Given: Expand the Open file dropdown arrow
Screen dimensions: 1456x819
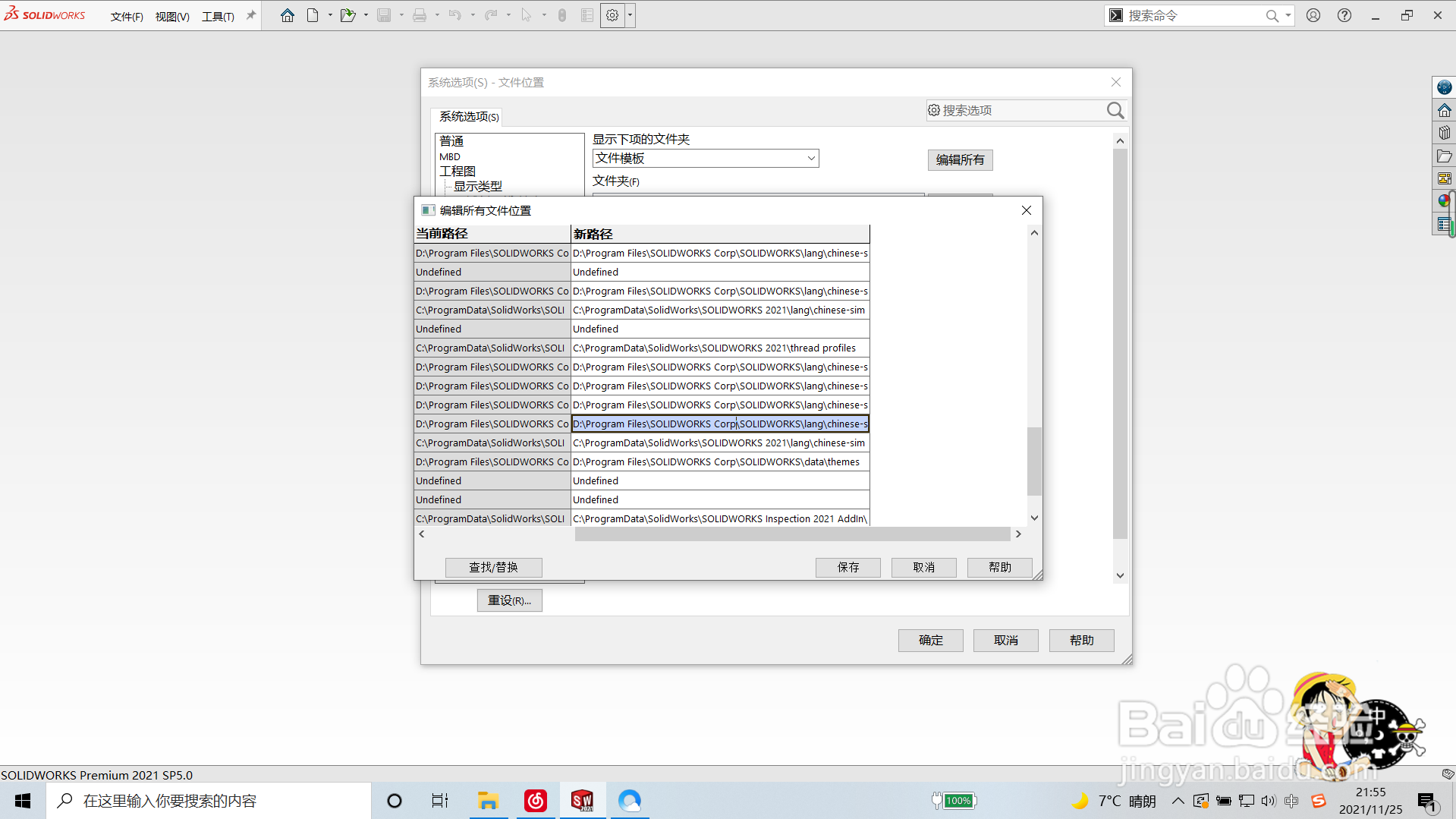Looking at the screenshot, I should point(366,15).
